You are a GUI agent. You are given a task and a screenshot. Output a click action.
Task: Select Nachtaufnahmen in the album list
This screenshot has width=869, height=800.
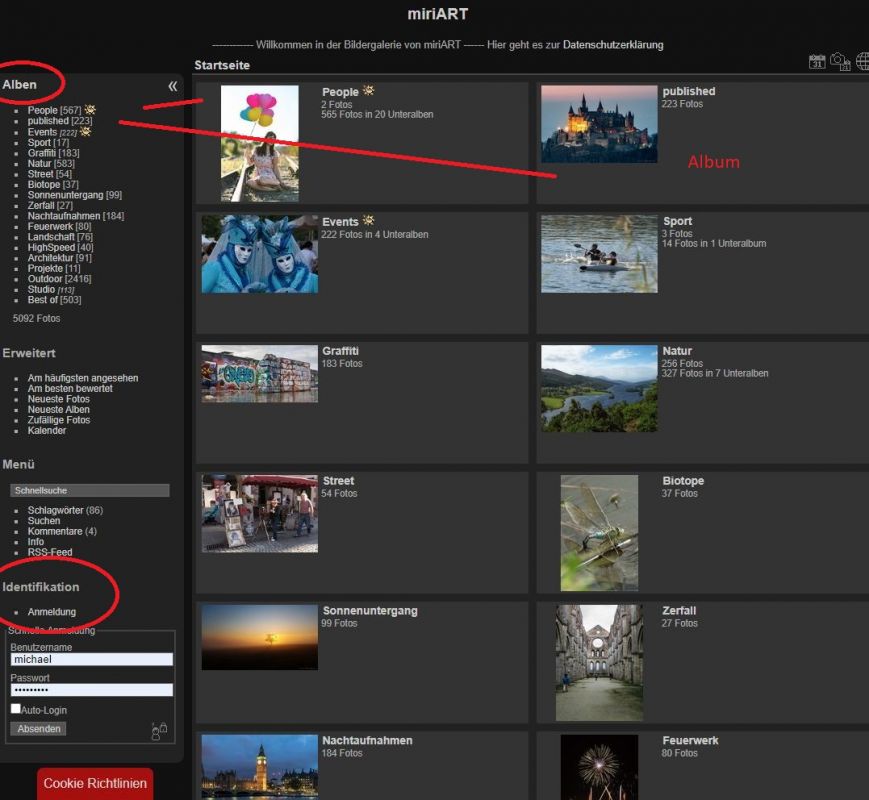[64, 216]
